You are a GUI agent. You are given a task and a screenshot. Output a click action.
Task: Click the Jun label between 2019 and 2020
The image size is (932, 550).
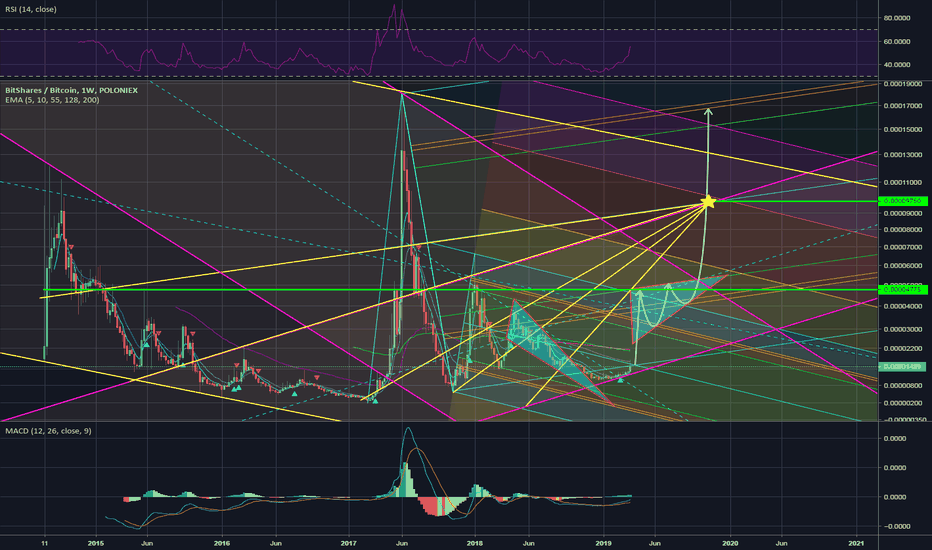coord(654,543)
